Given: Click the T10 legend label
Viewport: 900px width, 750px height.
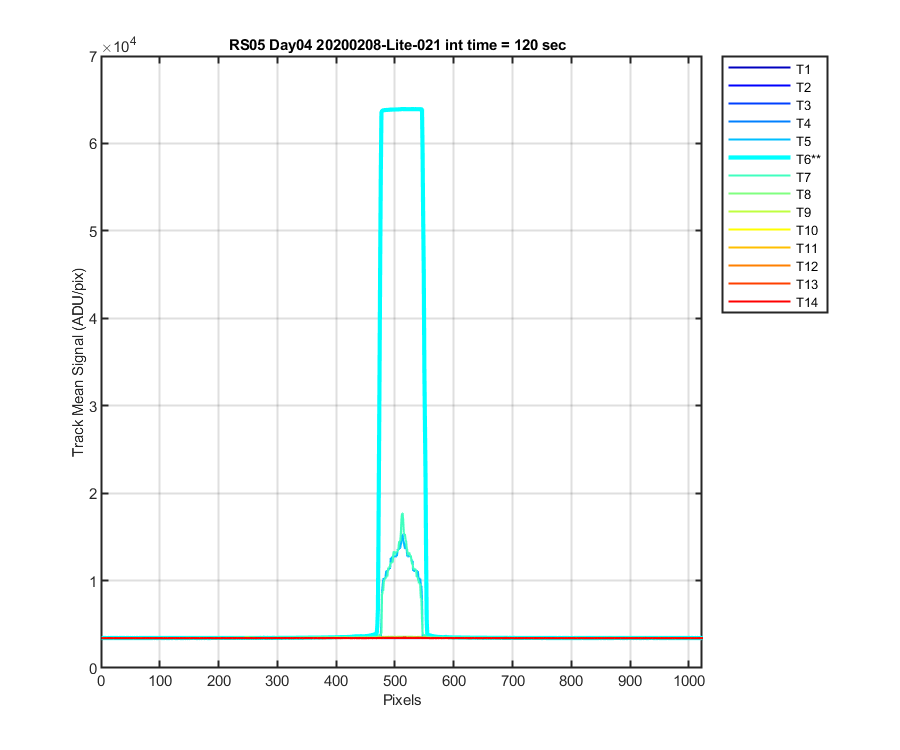Looking at the screenshot, I should coord(806,230).
